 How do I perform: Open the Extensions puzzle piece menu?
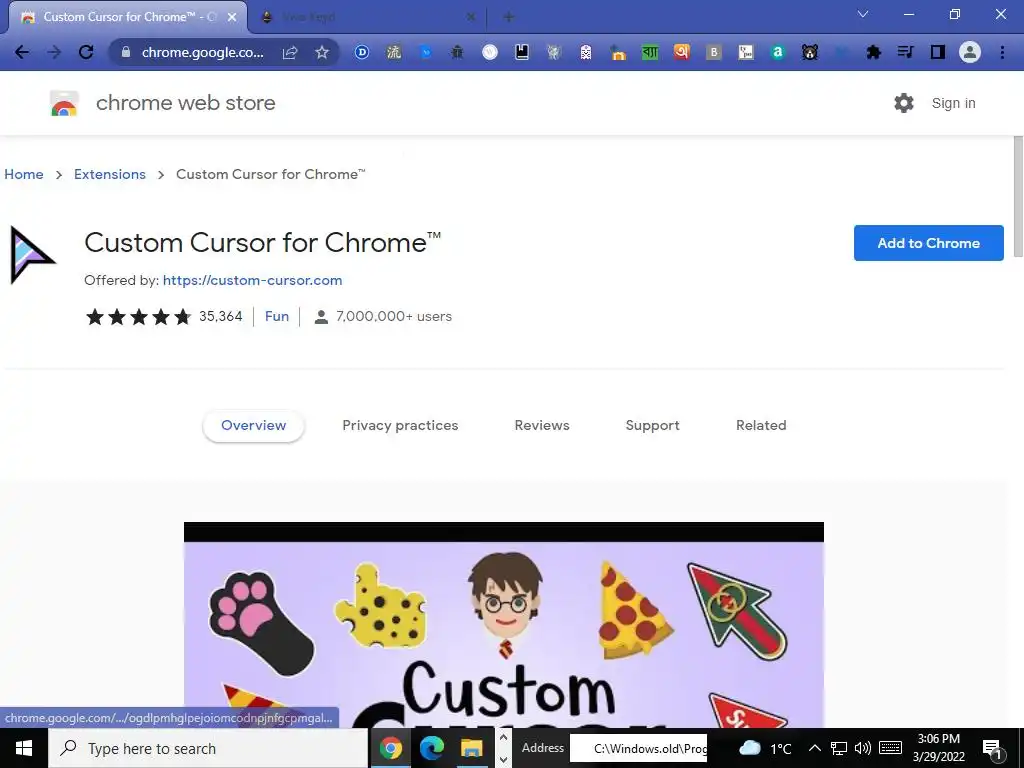874,52
